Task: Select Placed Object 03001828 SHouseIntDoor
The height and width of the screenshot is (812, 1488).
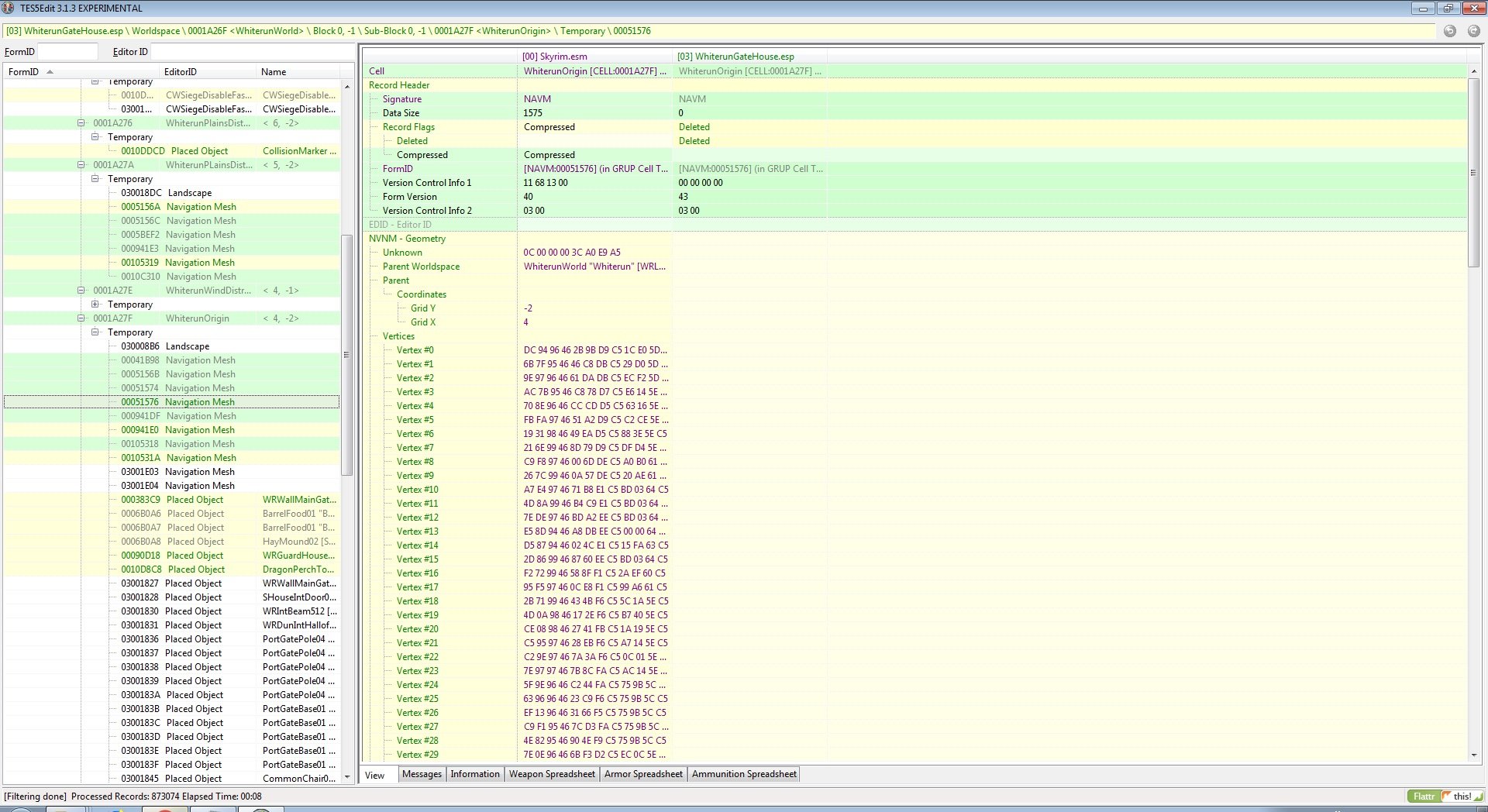Action: point(171,597)
